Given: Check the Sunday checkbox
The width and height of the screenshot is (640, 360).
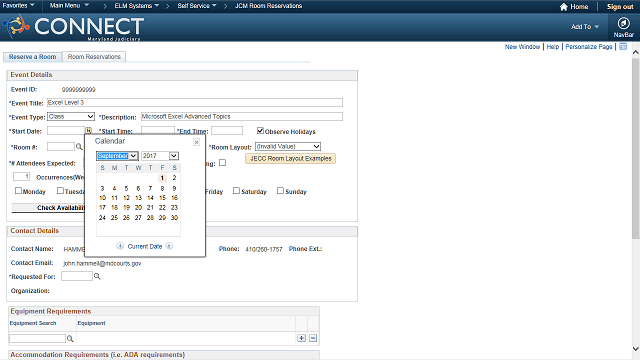Looking at the screenshot, I should 280,191.
